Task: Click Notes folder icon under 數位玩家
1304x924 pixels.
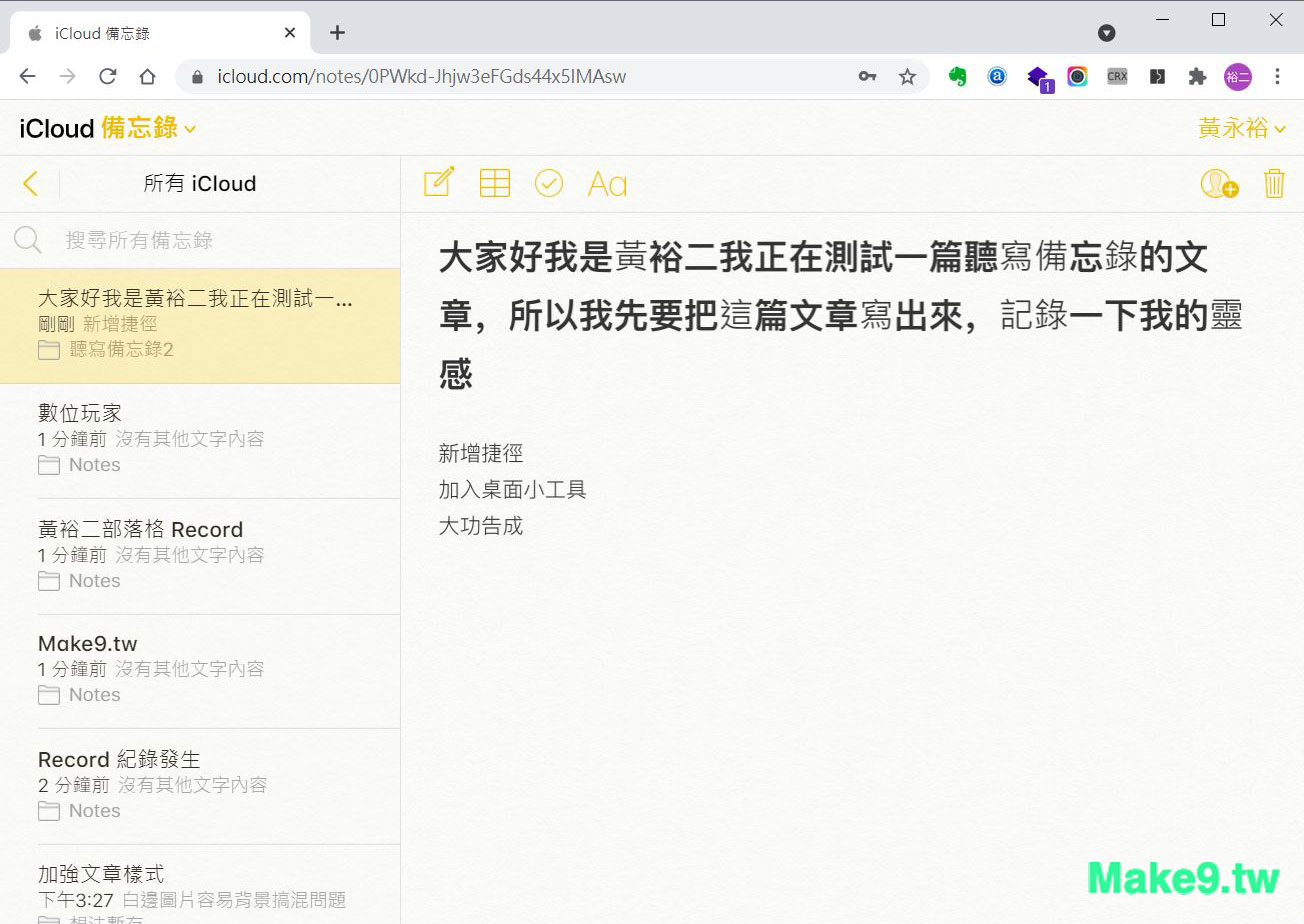Action: click(49, 465)
